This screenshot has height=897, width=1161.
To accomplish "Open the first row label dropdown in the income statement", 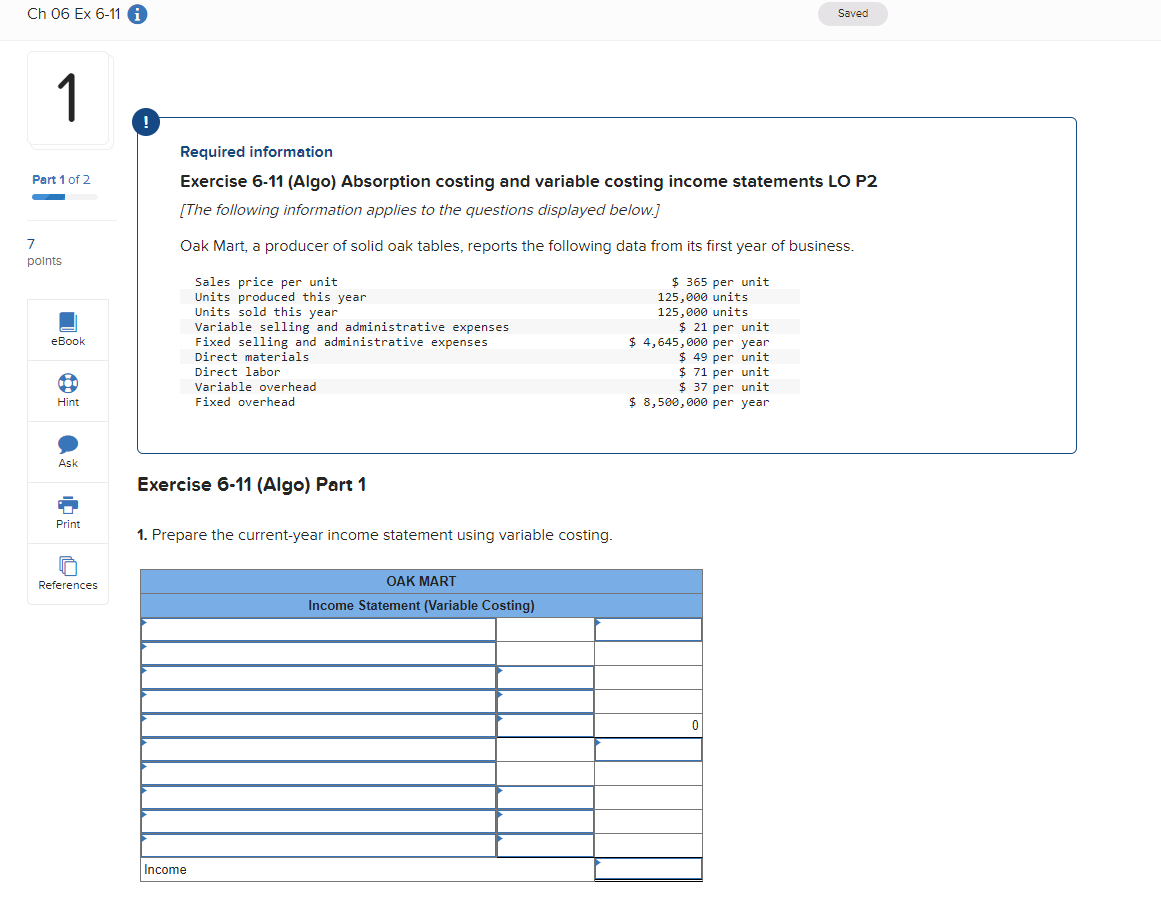I will 320,629.
